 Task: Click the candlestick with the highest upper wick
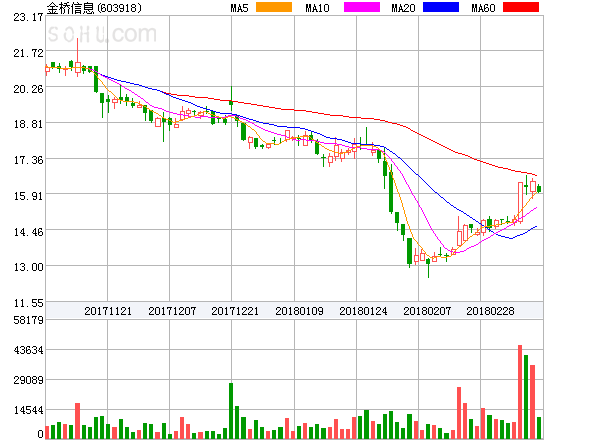78,57
